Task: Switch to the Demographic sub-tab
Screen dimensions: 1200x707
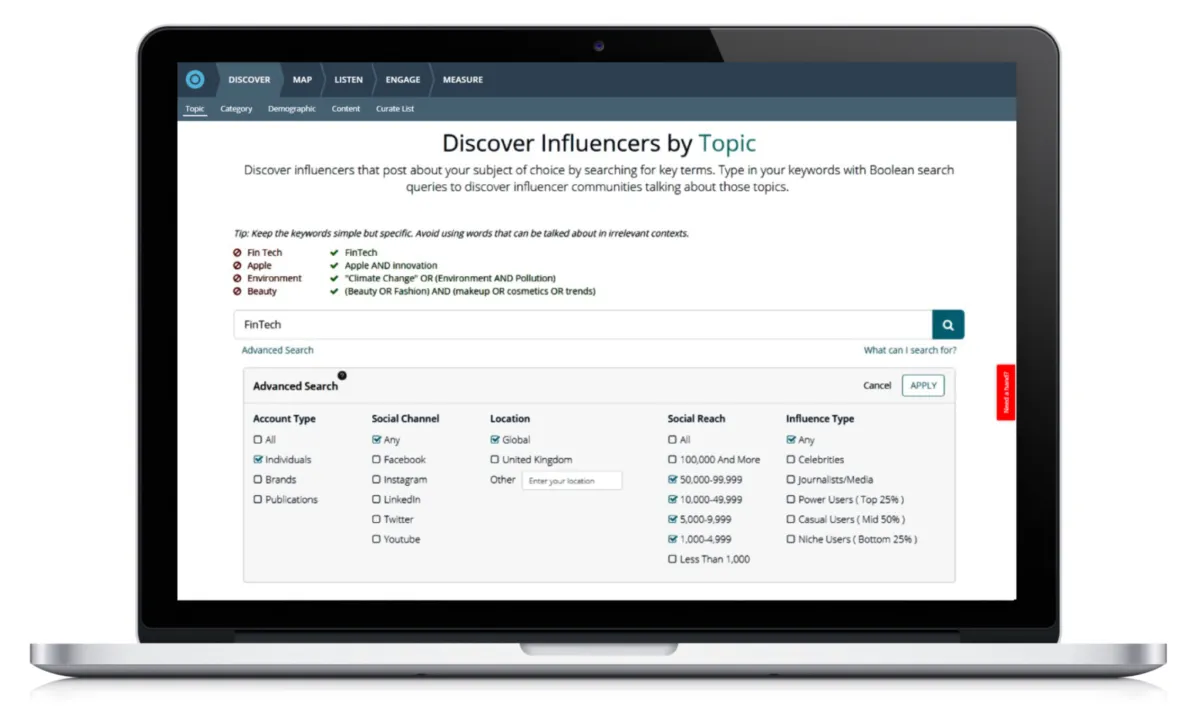Action: (292, 109)
